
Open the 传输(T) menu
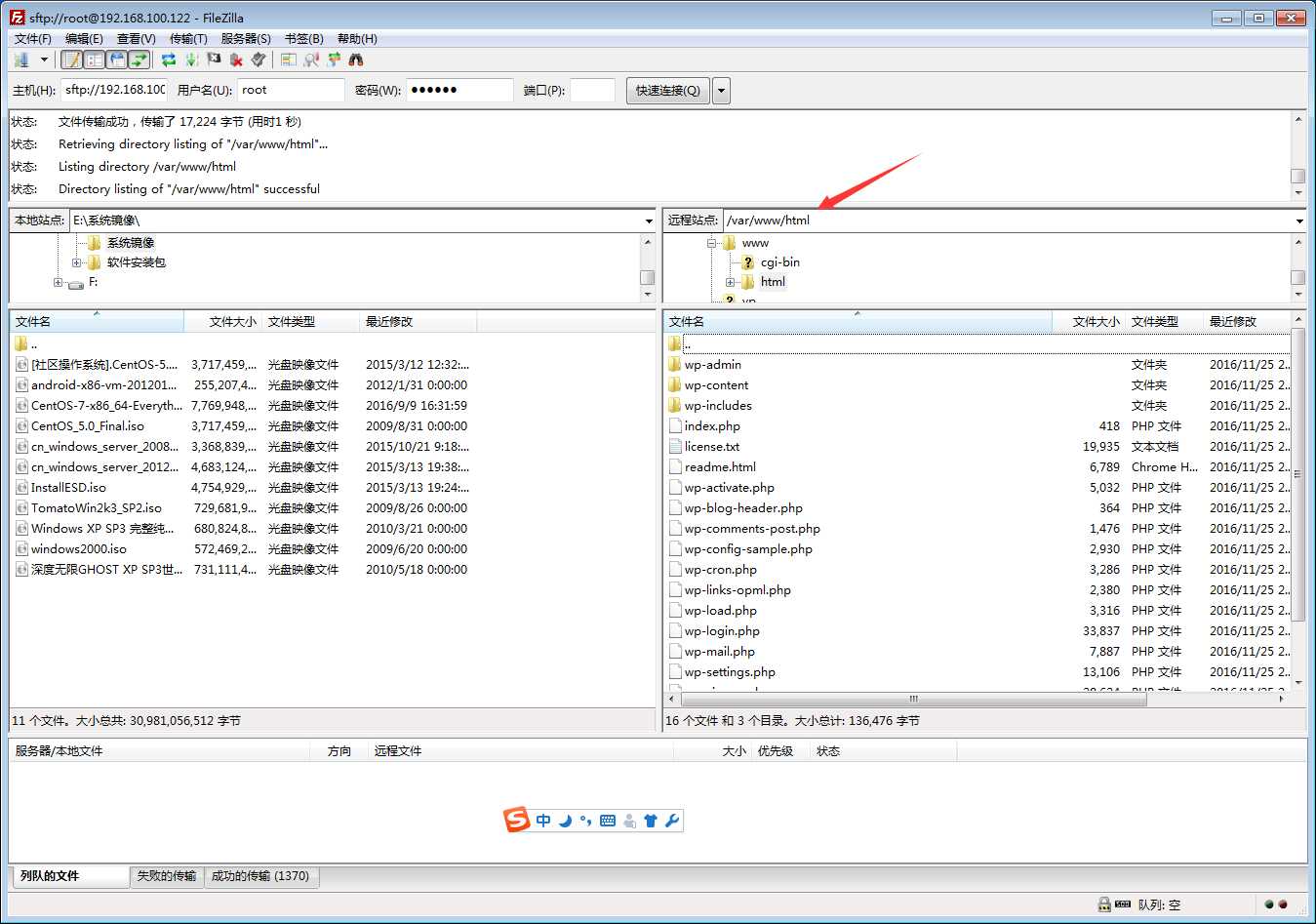[188, 39]
